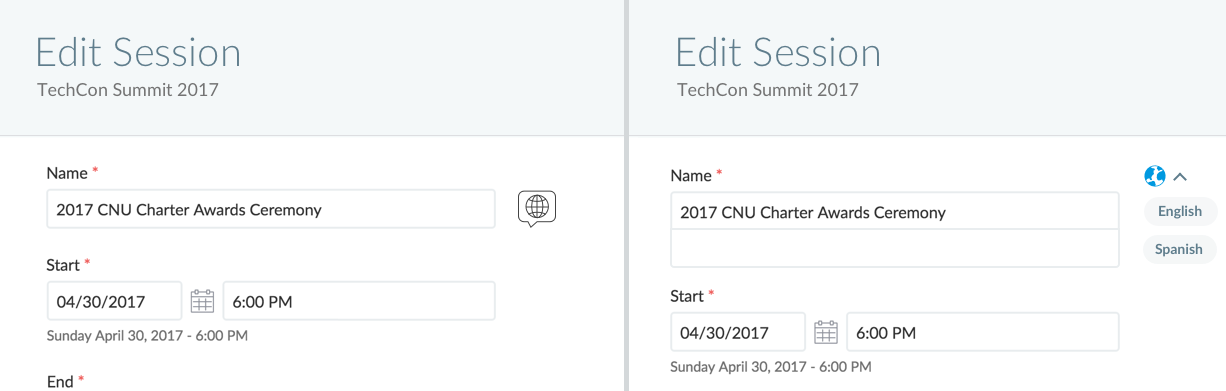Click the TechCon Summit 2017 subtitle in the right panel
Viewport: 1226px width, 391px height.
coord(768,90)
